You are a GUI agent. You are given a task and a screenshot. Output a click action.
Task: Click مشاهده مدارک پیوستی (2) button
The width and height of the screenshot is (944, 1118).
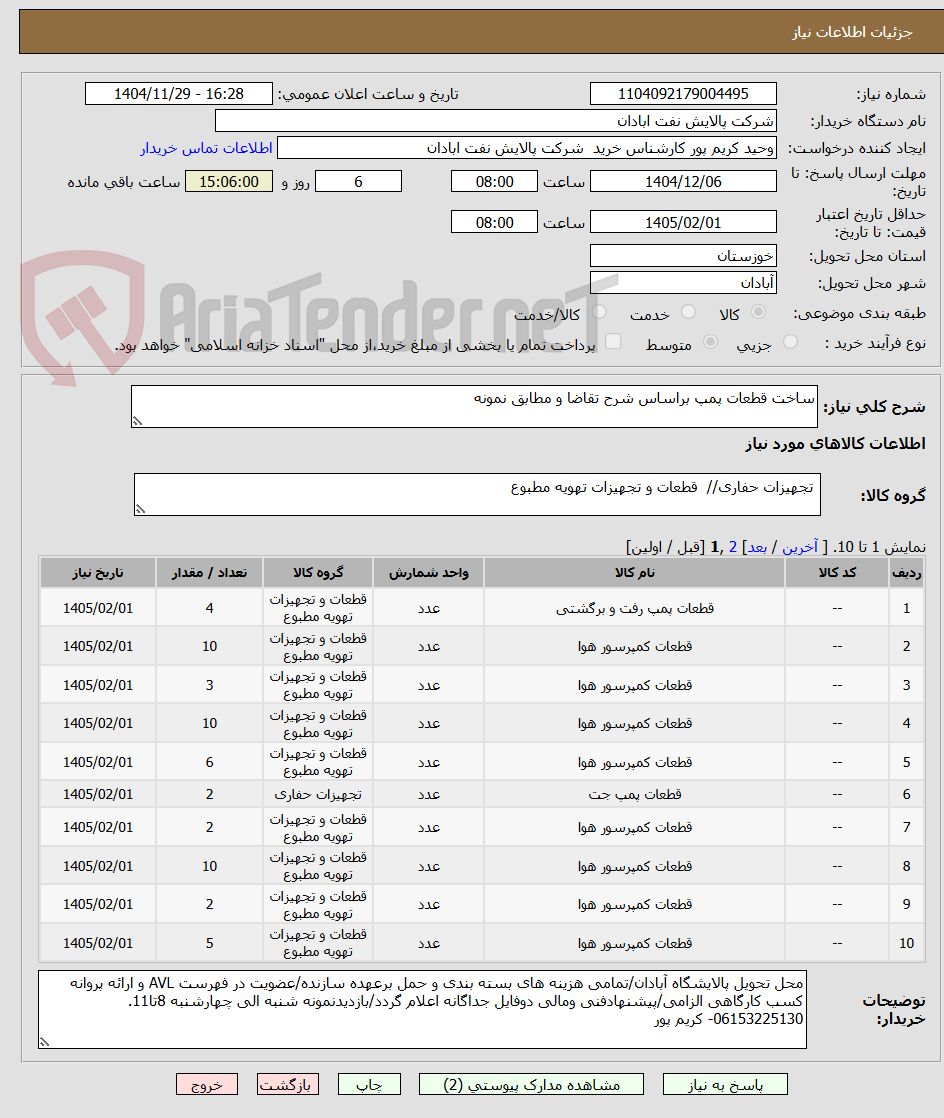[x=531, y=1084]
